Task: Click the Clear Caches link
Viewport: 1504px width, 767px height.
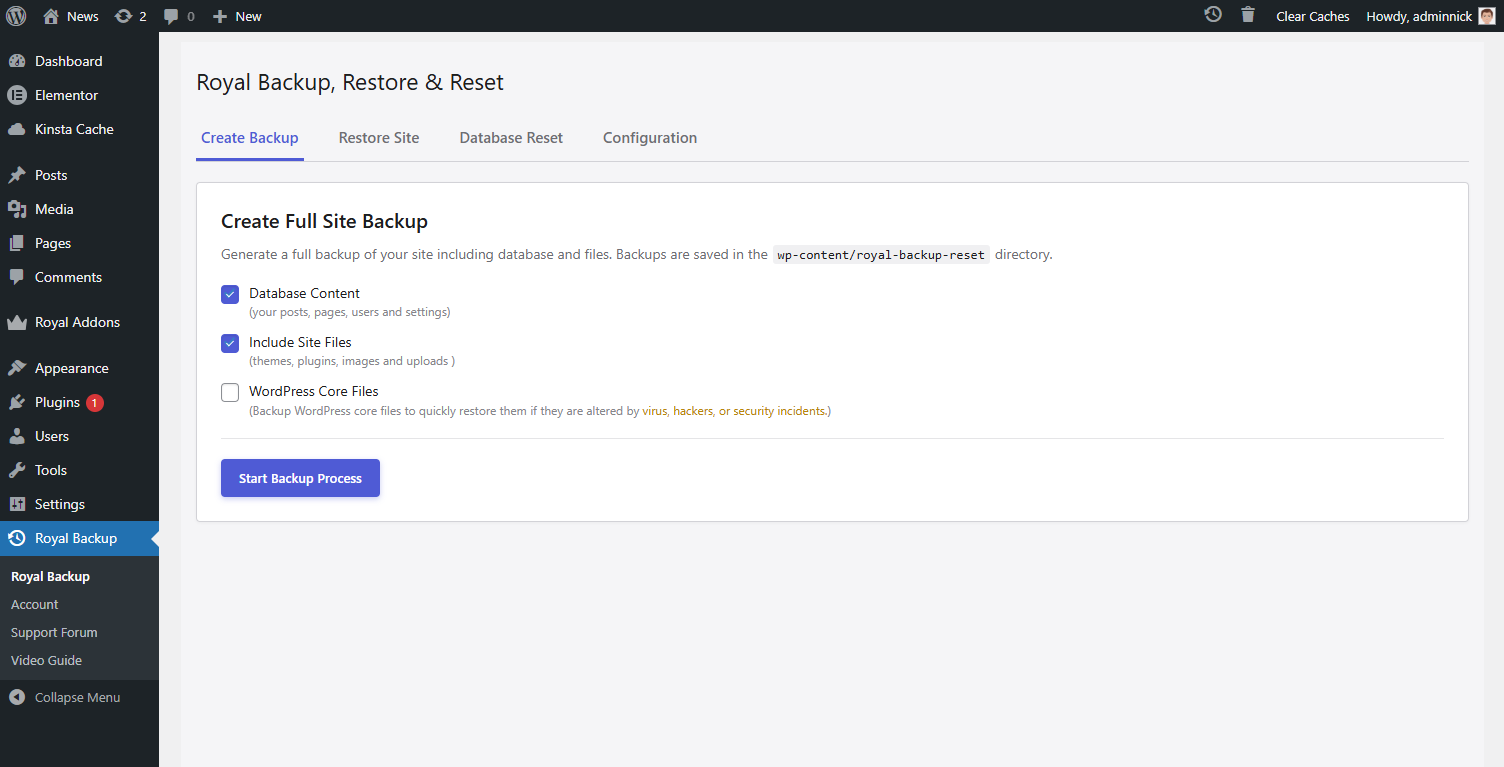Action: click(x=1312, y=16)
